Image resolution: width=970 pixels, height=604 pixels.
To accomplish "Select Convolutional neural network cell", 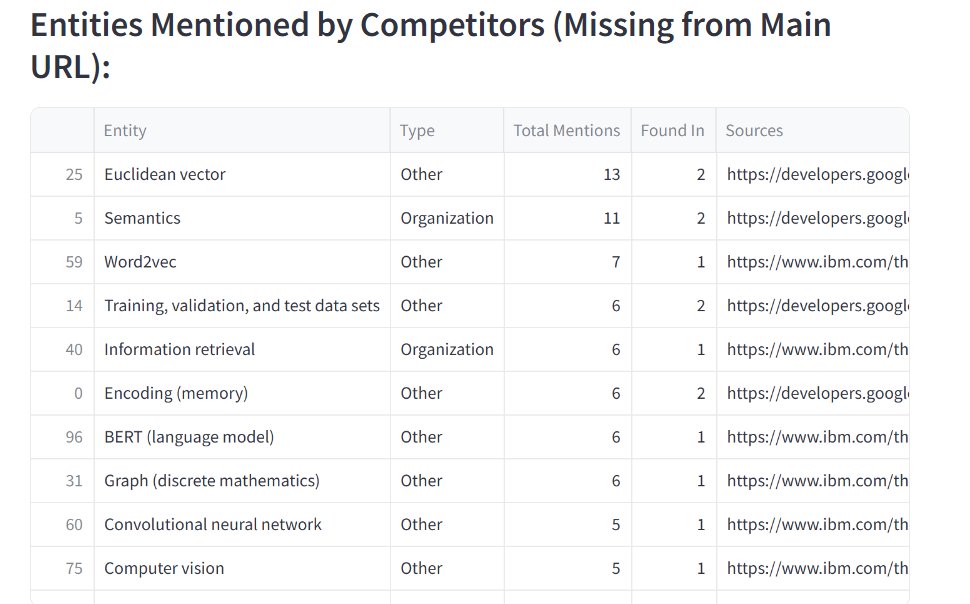I will (x=242, y=525).
